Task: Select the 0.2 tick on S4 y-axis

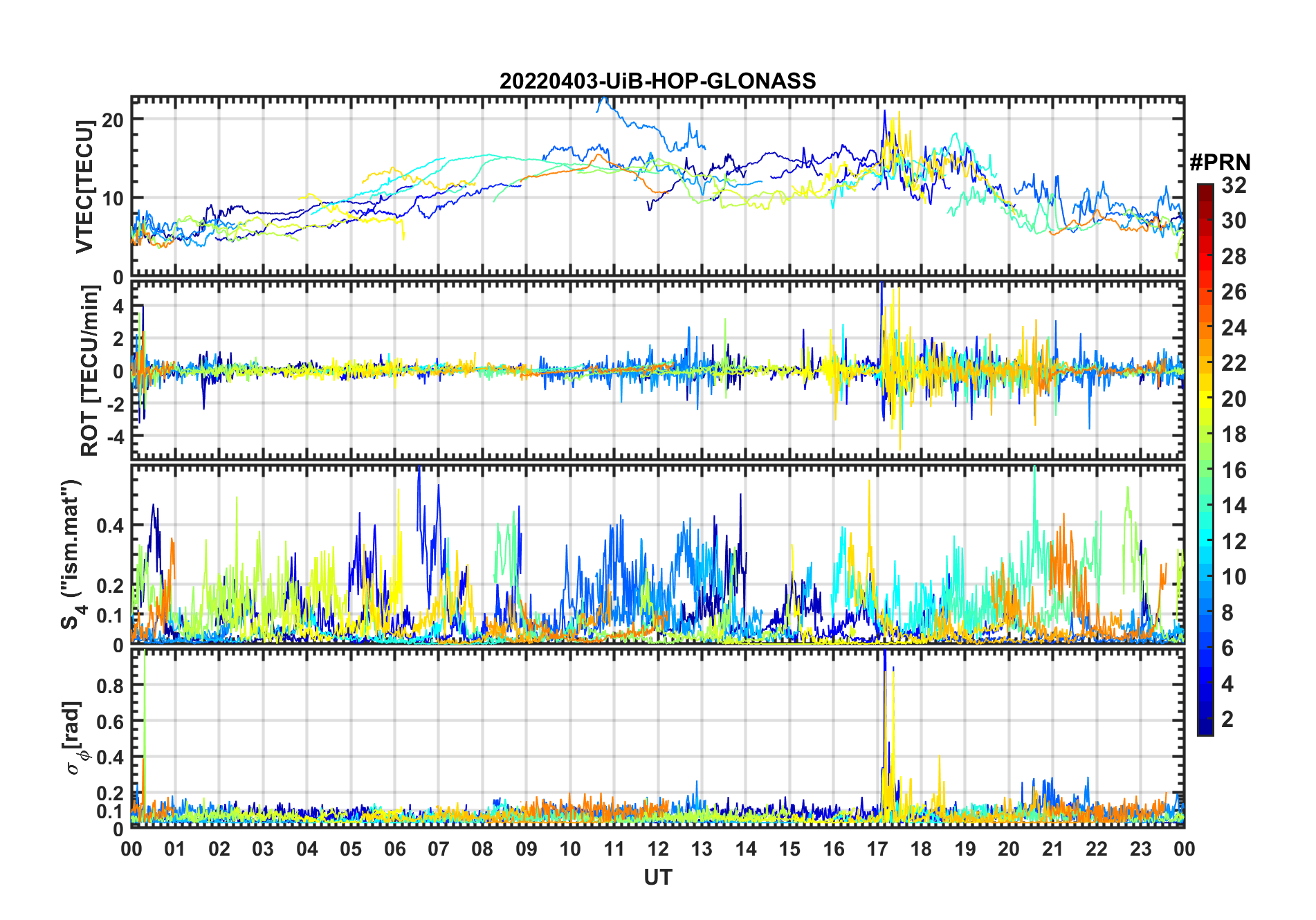Action: [x=110, y=585]
